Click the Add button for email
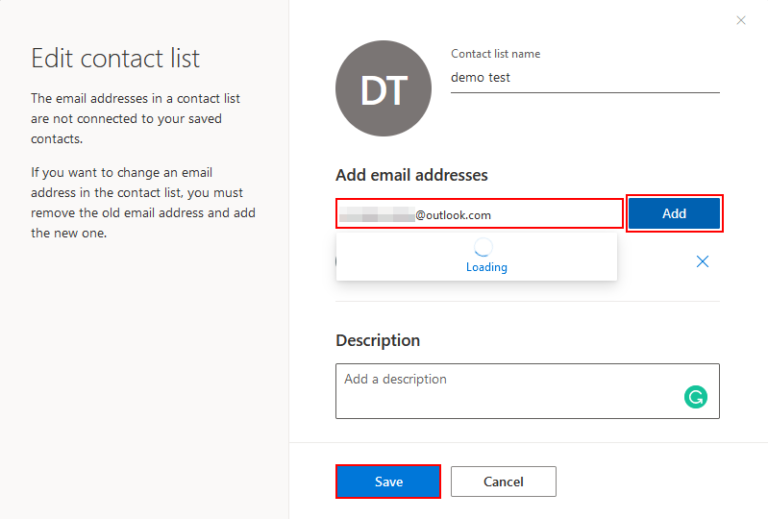 [674, 213]
